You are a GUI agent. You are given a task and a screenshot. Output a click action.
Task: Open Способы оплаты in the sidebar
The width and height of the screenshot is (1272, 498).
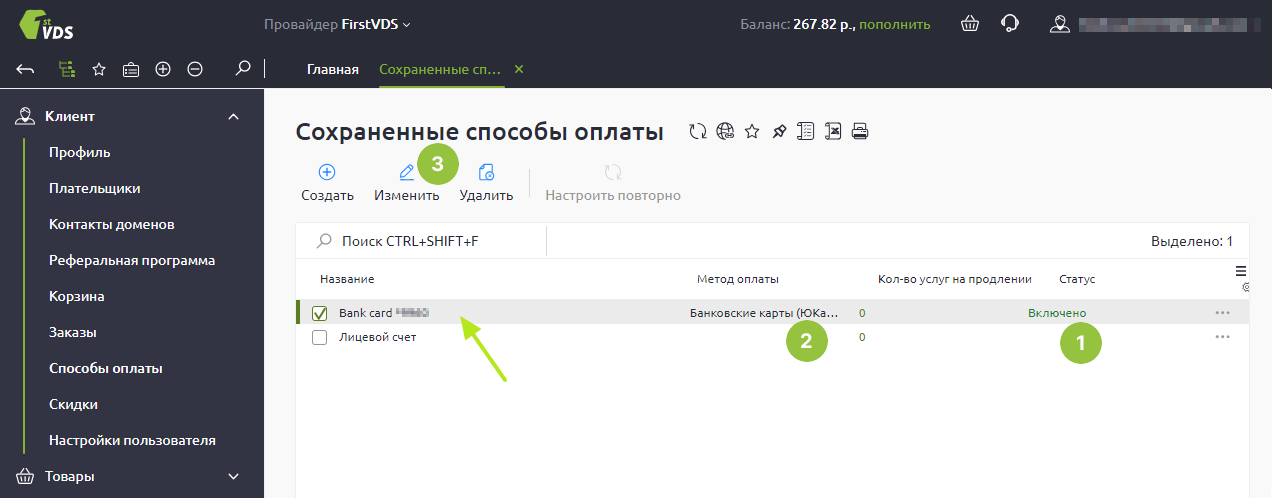tap(106, 368)
